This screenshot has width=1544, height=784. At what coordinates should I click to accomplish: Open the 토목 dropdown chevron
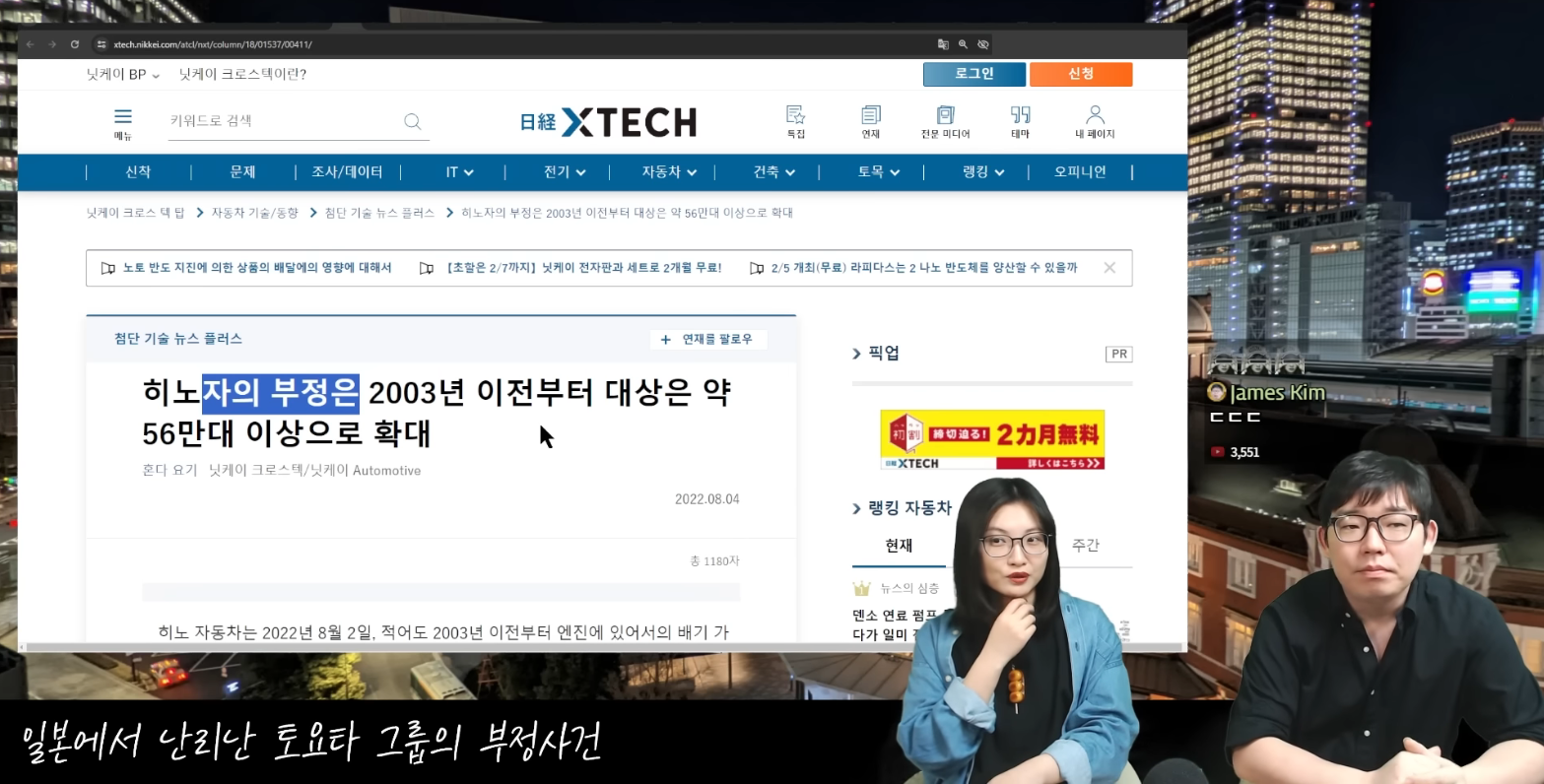coord(893,171)
